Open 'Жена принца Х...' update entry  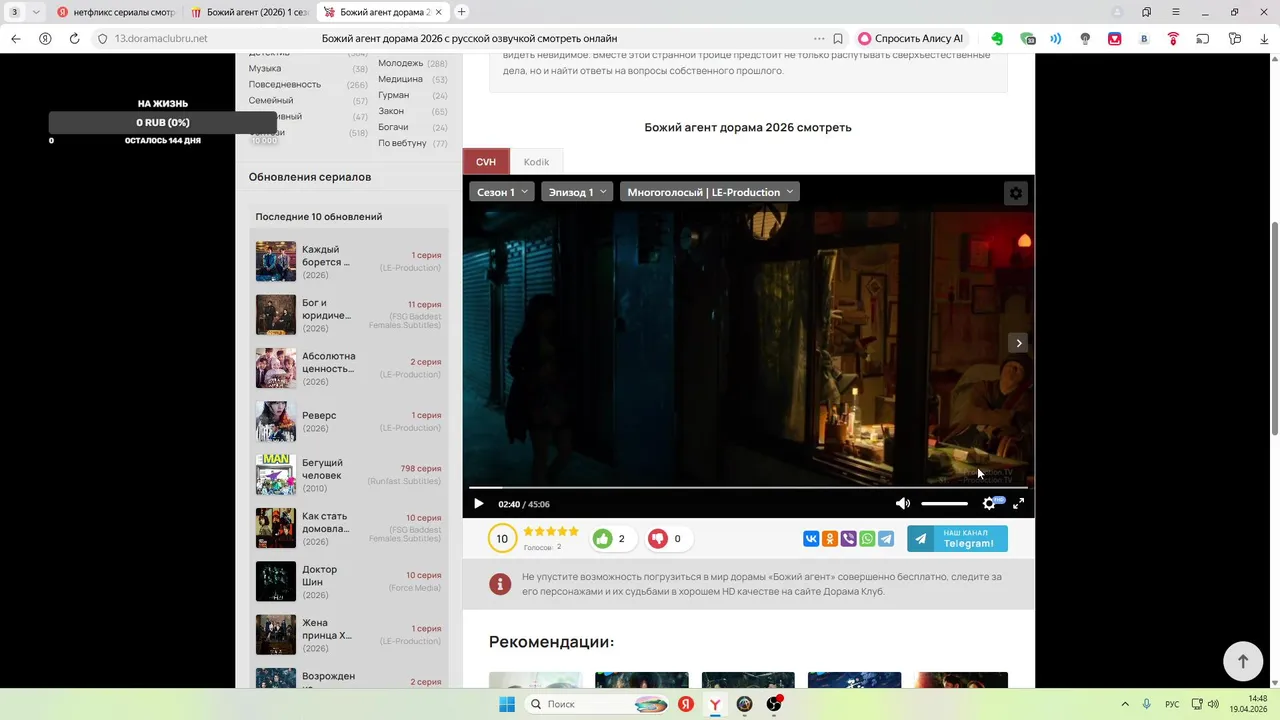click(x=349, y=635)
